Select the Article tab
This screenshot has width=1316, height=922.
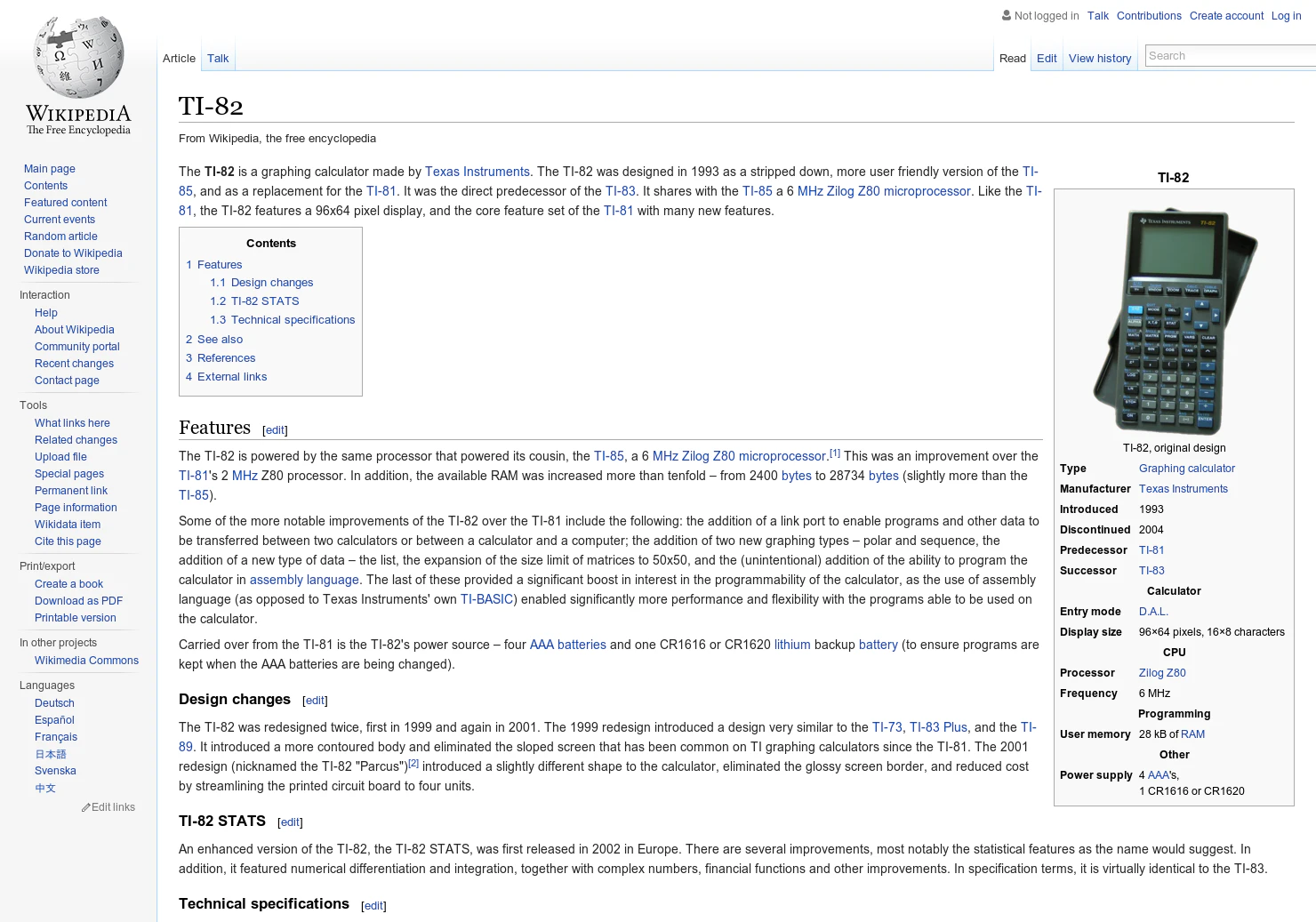179,58
